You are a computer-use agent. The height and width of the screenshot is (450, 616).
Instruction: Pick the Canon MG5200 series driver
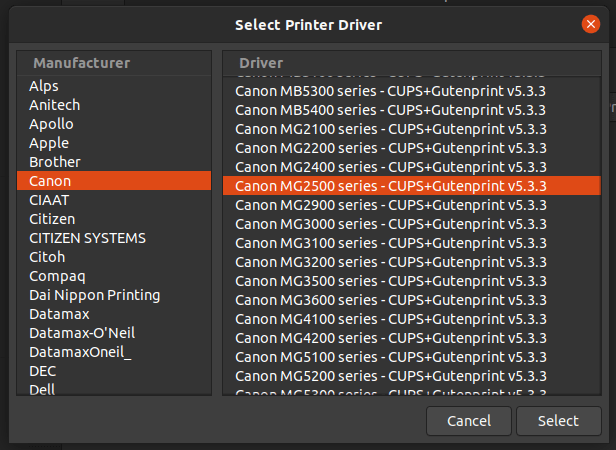(x=391, y=376)
